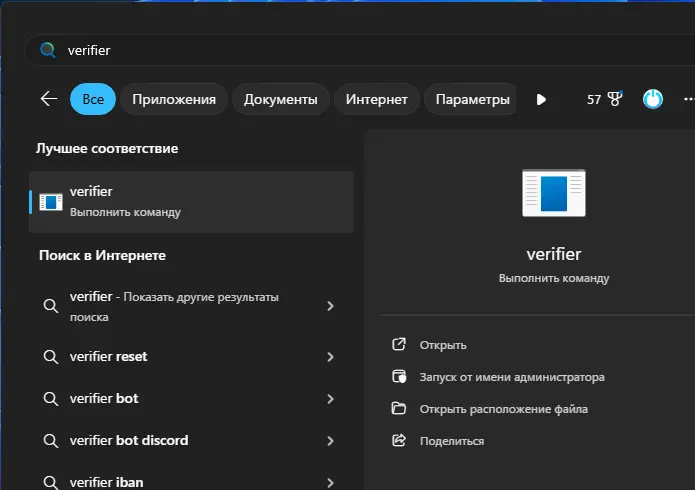Open the round profile avatar icon
The width and height of the screenshot is (695, 490).
[653, 99]
